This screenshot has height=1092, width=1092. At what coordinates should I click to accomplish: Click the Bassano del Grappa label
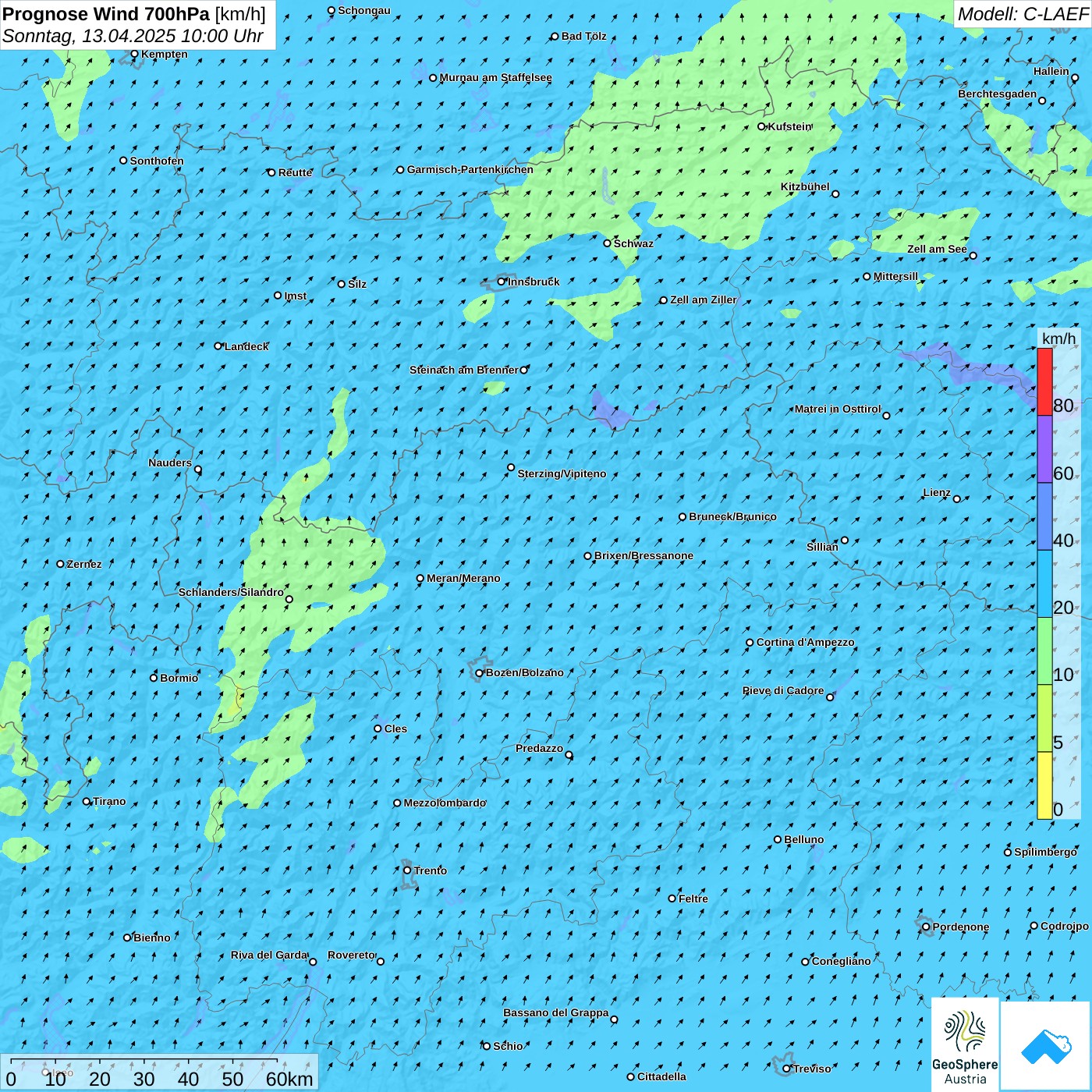click(556, 1012)
